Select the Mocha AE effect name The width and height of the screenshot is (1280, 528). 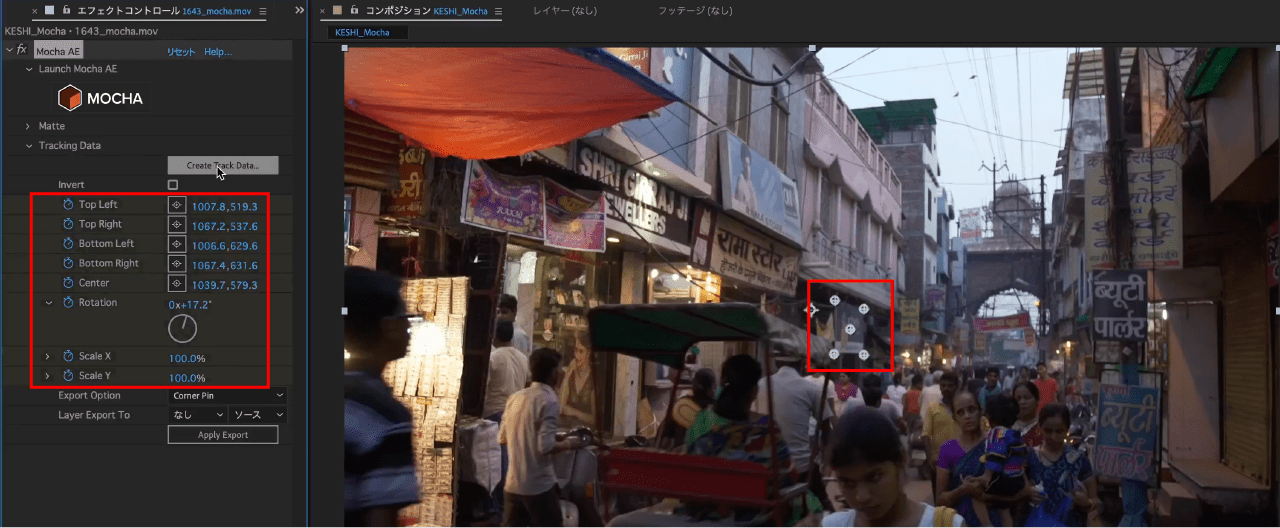(59, 50)
